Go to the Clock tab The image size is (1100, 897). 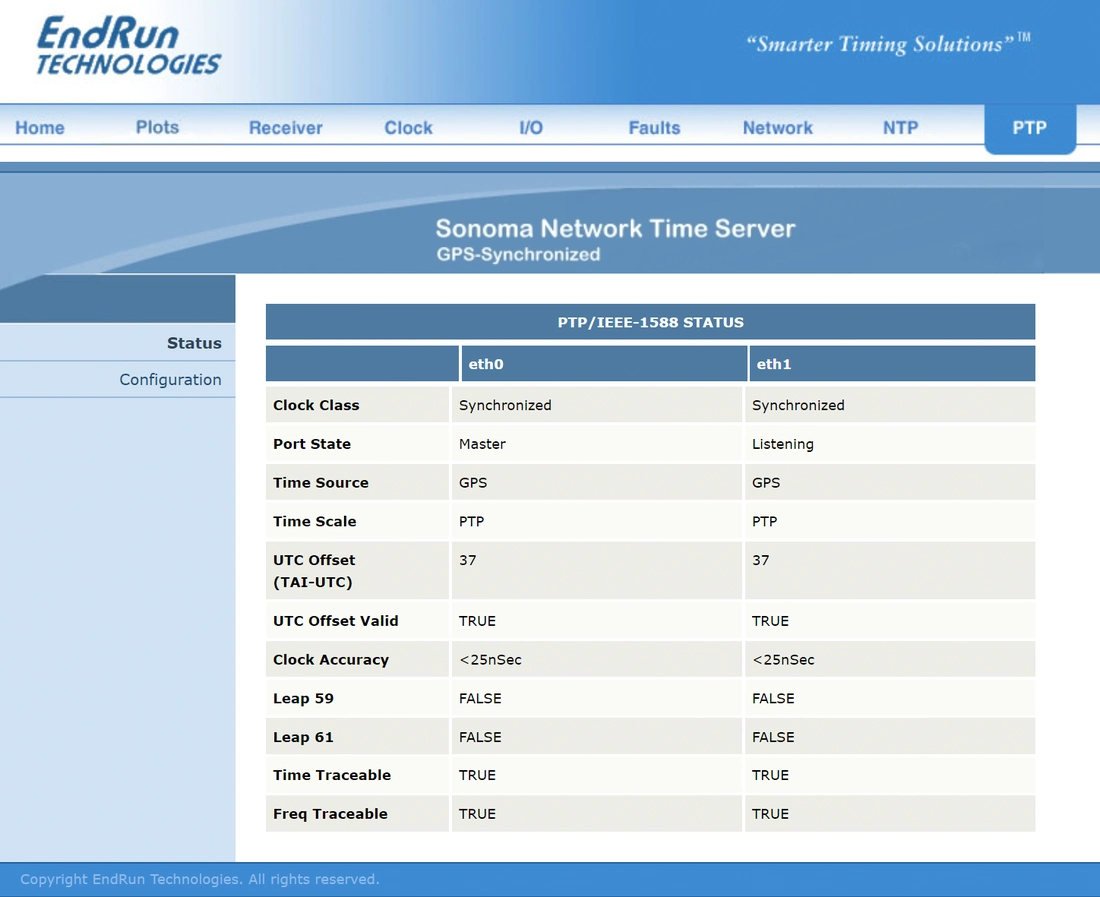[408, 128]
